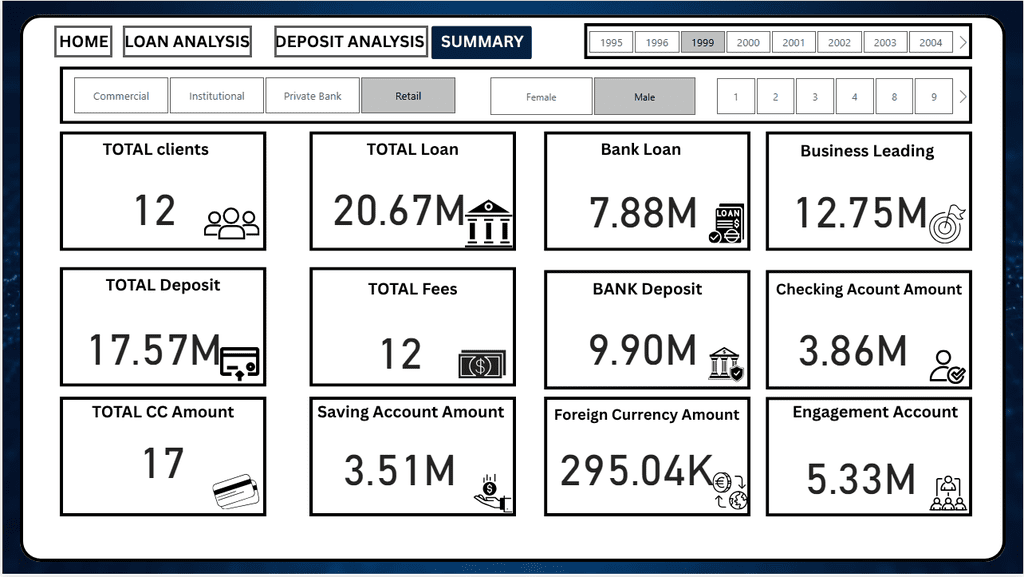Toggle the Male gender filter

[x=644, y=97]
